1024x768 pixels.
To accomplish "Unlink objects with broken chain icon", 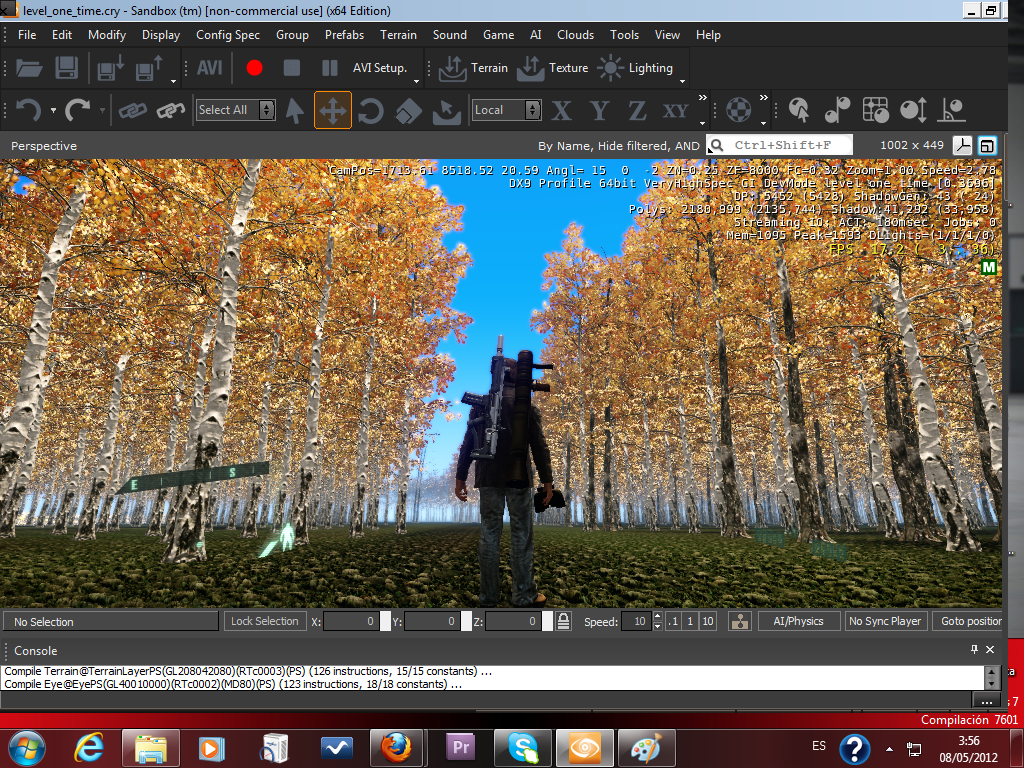I will 170,110.
